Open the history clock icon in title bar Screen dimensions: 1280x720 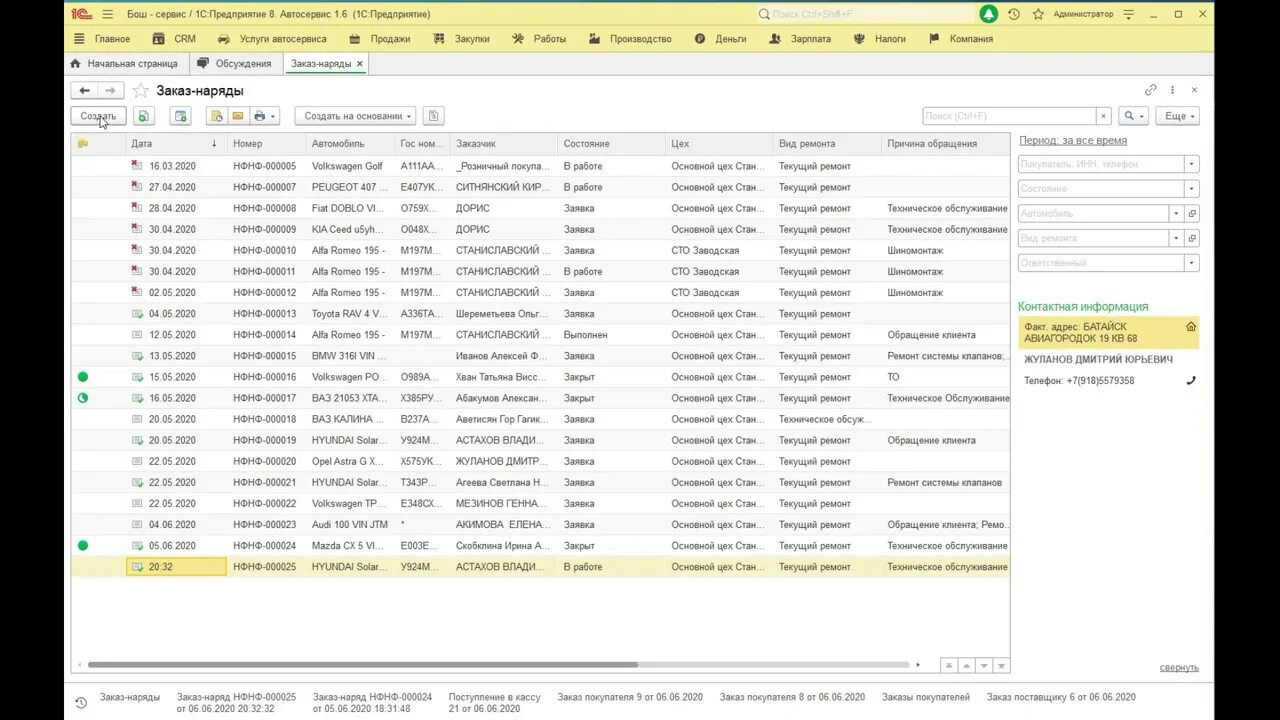(x=1014, y=14)
